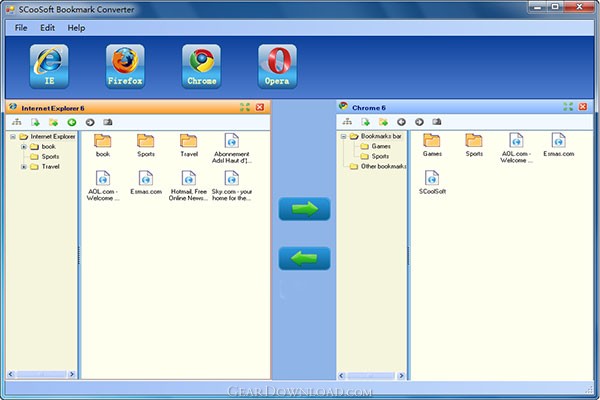The width and height of the screenshot is (600, 400).
Task: Transfer bookmarks with the left arrow button
Action: [305, 259]
